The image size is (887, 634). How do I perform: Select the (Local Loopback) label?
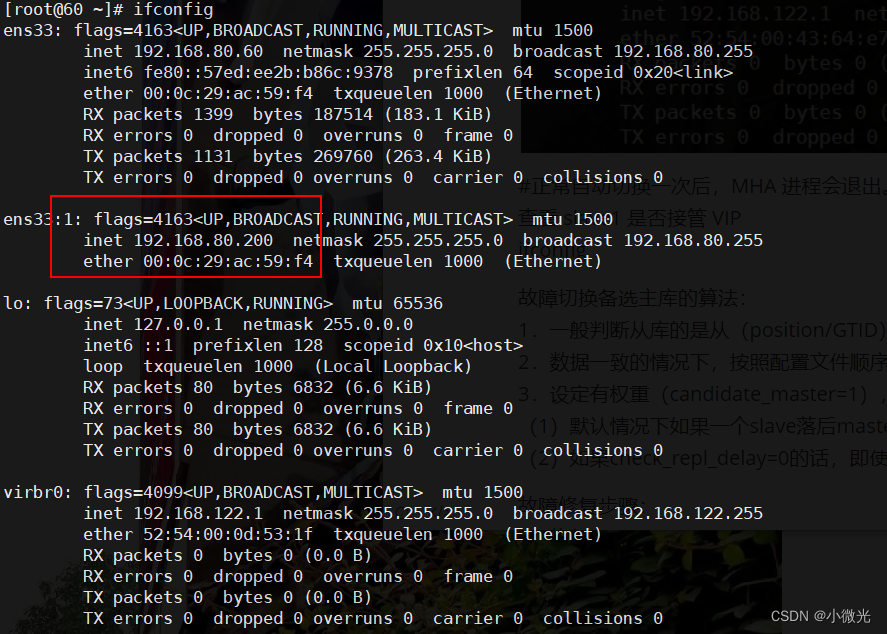coord(393,366)
